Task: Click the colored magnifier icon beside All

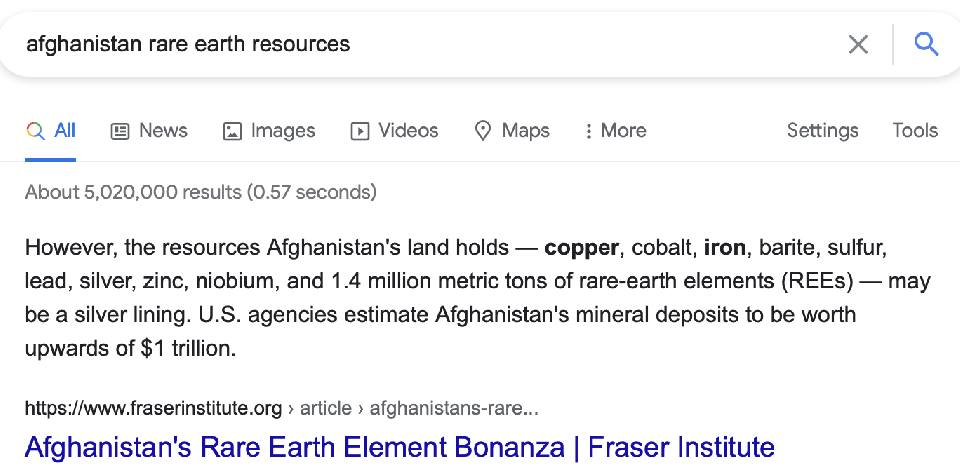Action: (35, 131)
